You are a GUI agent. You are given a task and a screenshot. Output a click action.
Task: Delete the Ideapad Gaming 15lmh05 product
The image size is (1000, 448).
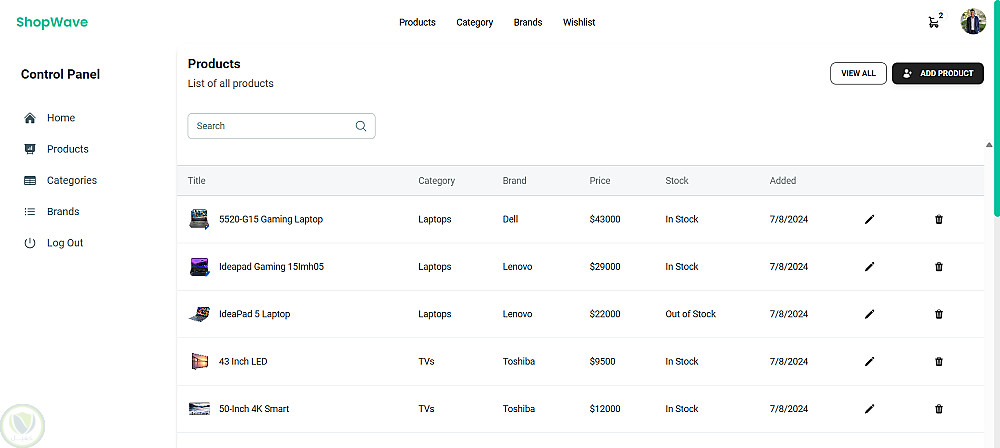click(938, 267)
